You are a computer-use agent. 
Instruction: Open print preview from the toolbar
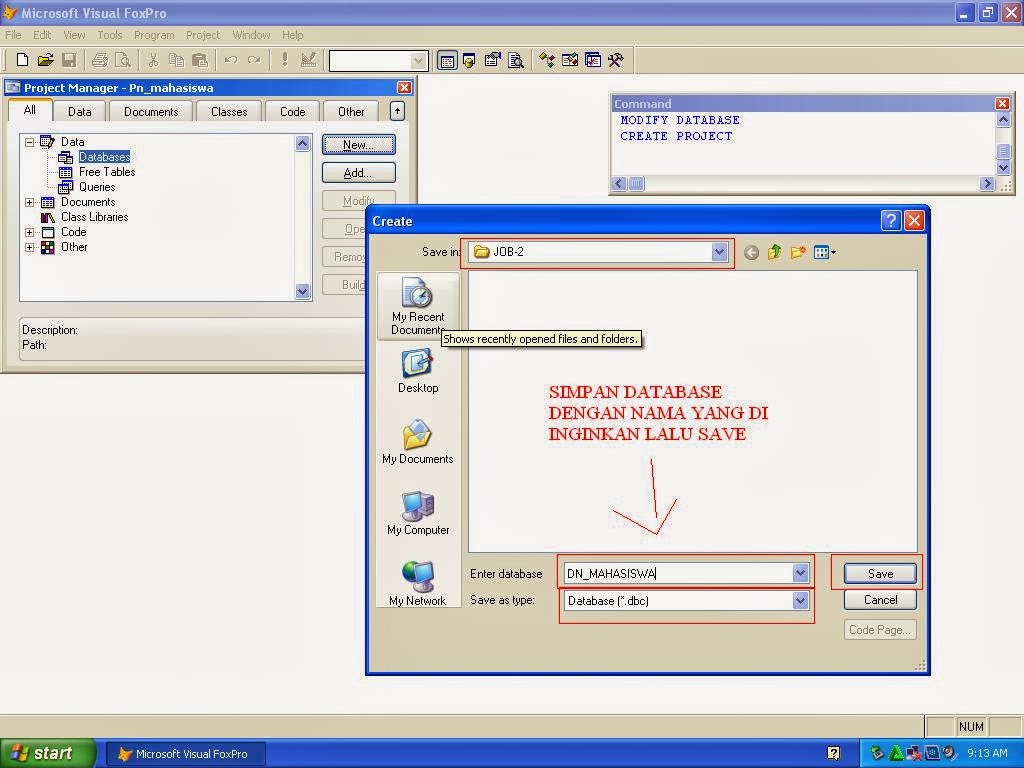pos(122,60)
